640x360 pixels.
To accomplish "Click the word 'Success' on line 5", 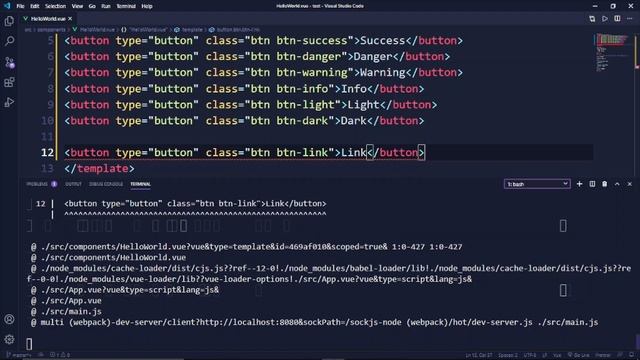I will click(x=382, y=41).
